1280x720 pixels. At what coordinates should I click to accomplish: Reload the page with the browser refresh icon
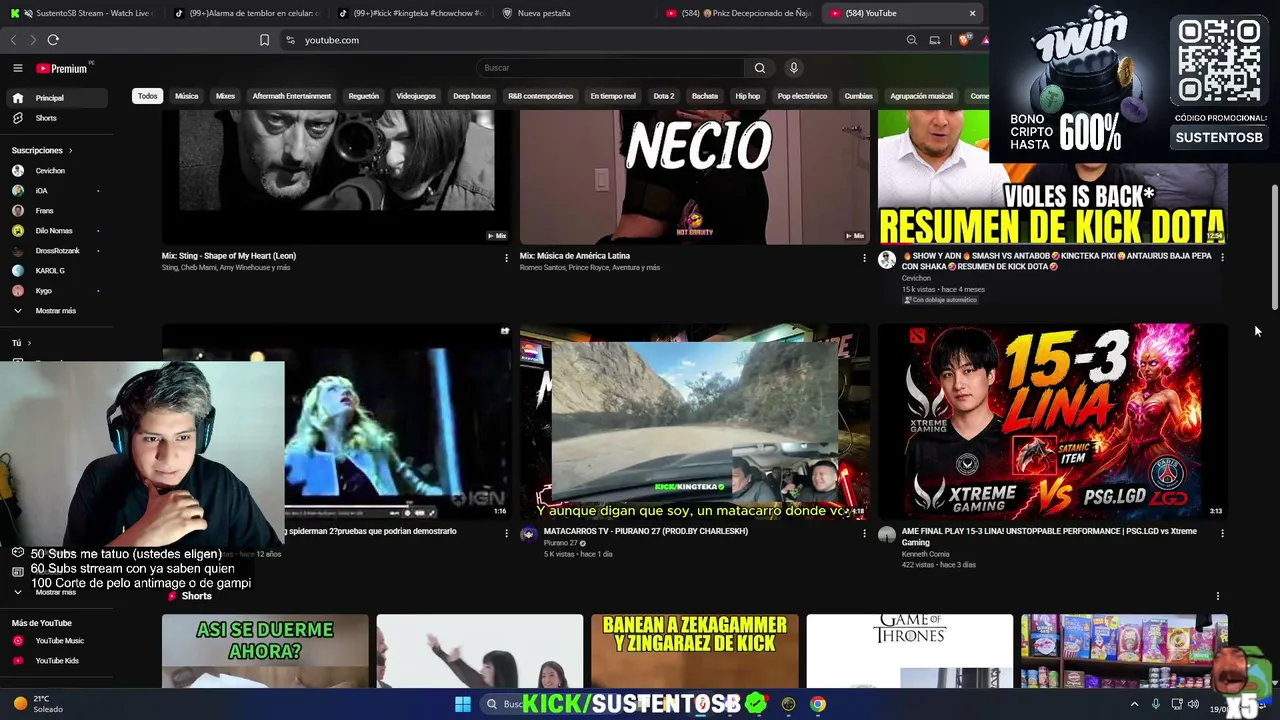click(x=53, y=40)
